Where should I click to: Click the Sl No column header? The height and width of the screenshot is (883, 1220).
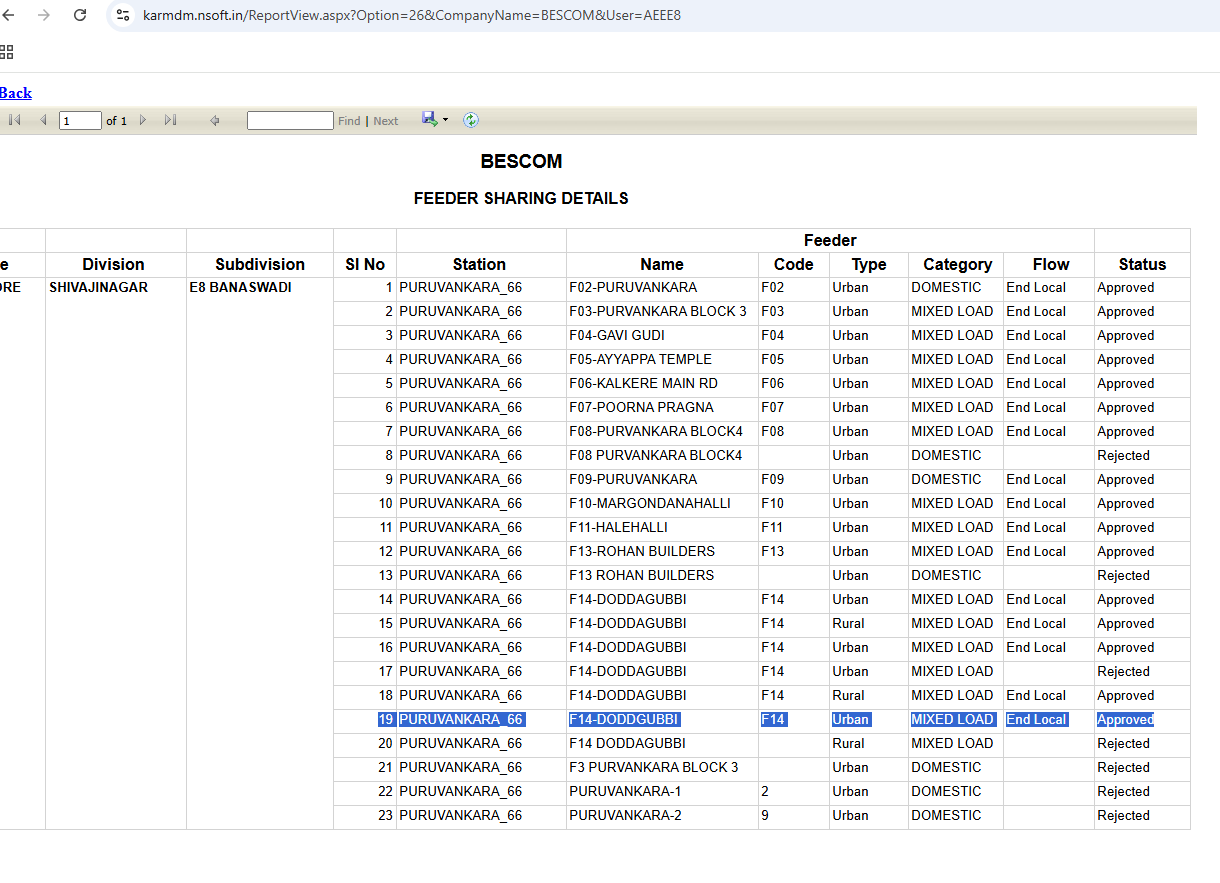coord(365,264)
